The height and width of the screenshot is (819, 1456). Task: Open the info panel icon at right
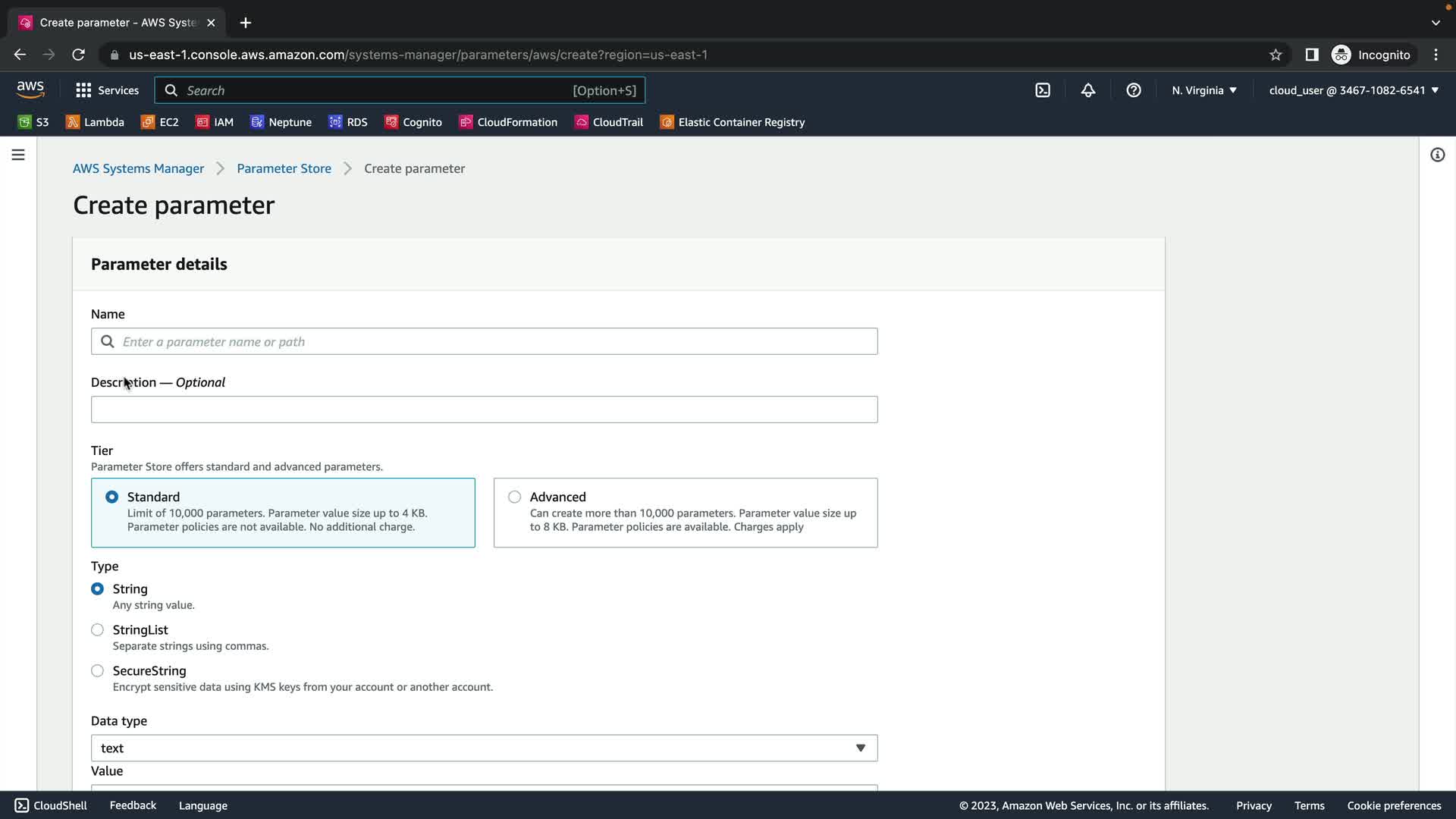[1437, 155]
